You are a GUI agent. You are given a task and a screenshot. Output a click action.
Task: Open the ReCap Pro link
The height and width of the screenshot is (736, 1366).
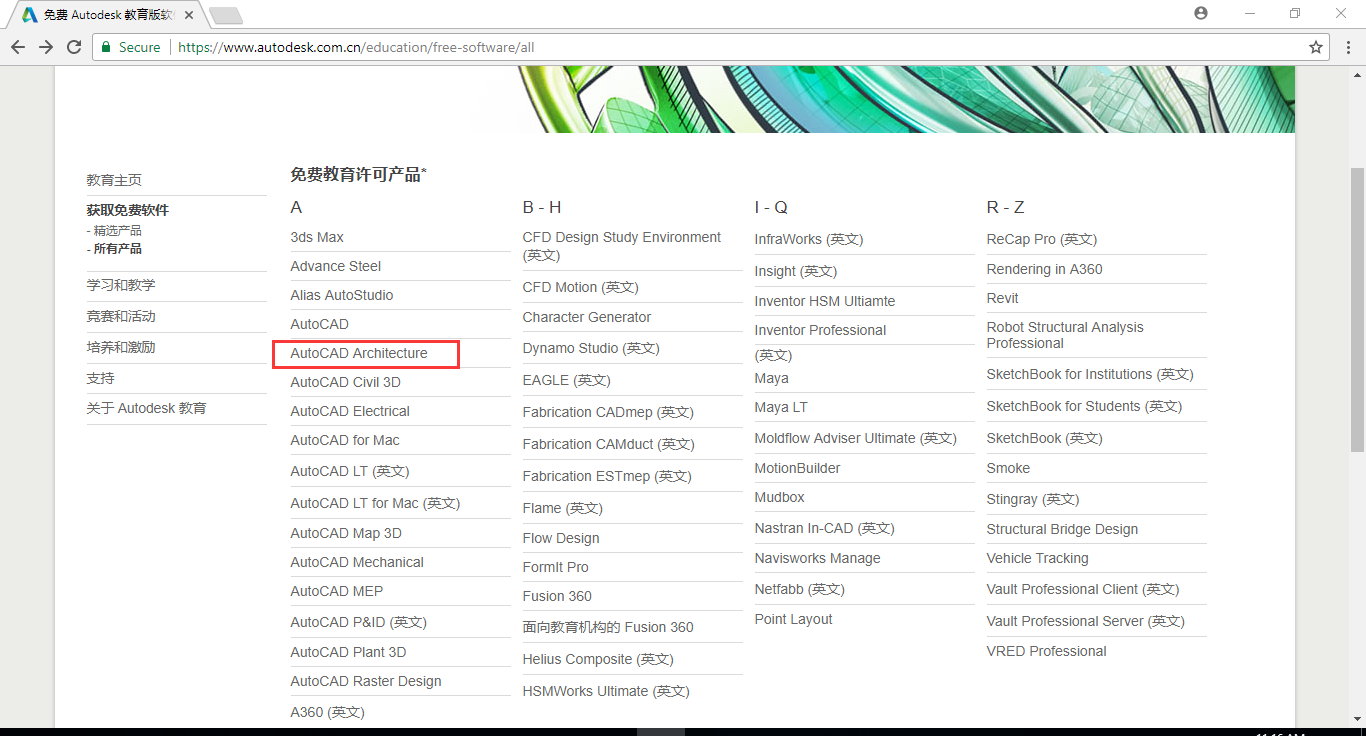tap(1041, 239)
